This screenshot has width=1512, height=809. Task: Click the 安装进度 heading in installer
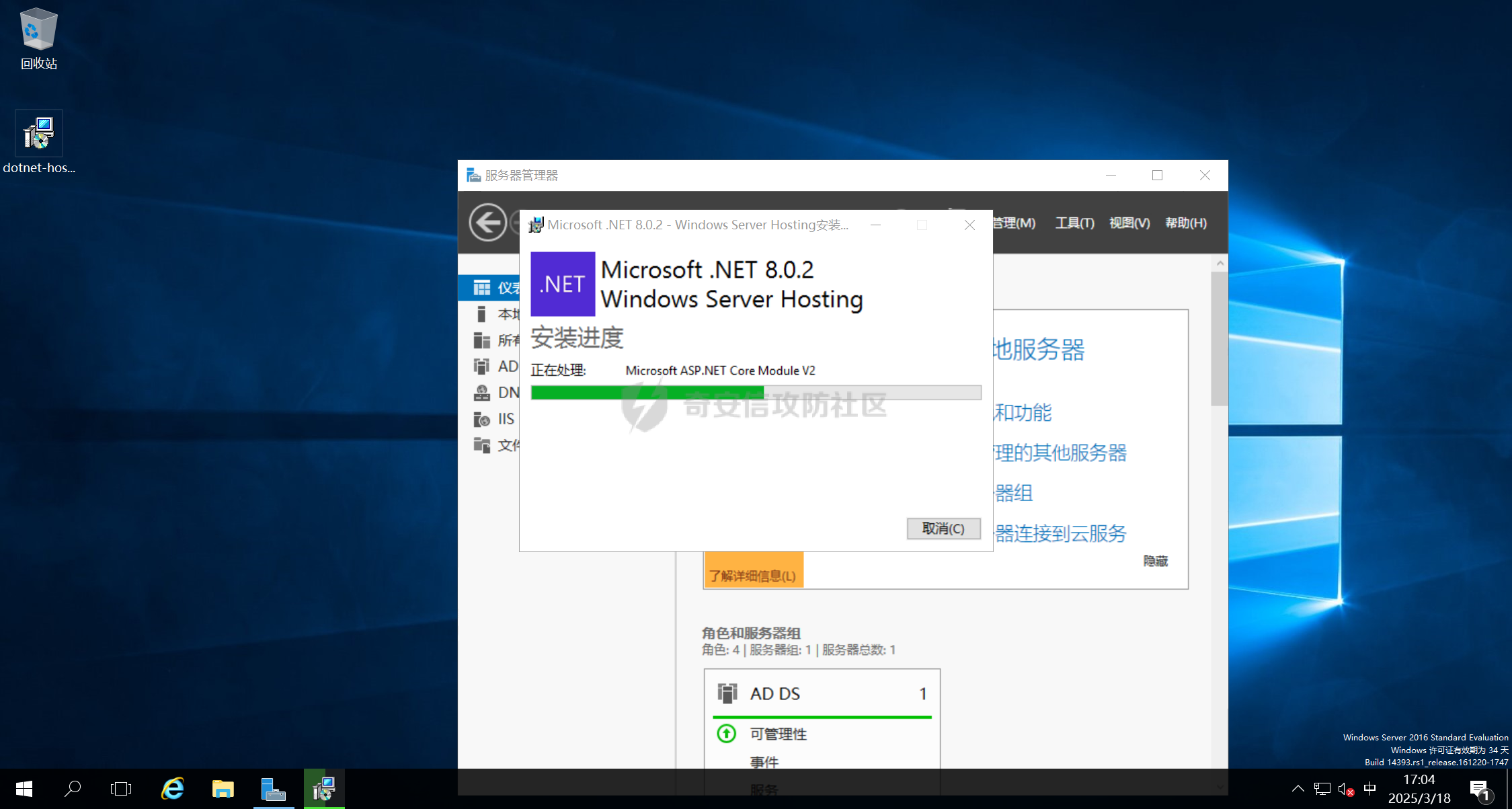pos(577,338)
